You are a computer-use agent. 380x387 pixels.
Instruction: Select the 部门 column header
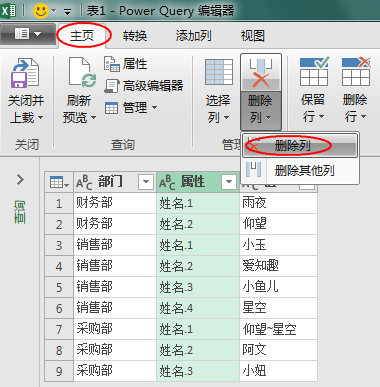pyautogui.click(x=115, y=182)
